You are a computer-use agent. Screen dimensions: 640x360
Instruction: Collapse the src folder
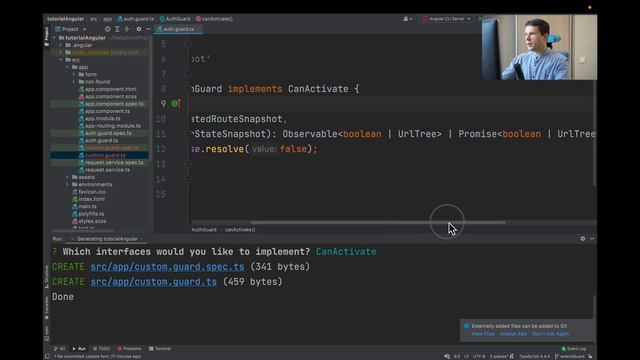(x=61, y=60)
